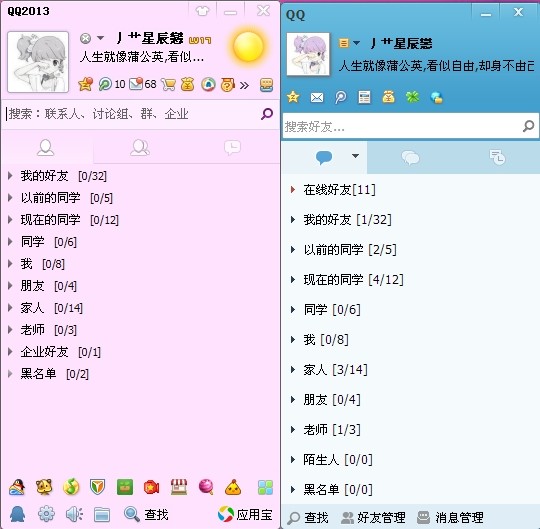Open yellow chick app icon
The height and width of the screenshot is (529, 540).
(233, 487)
